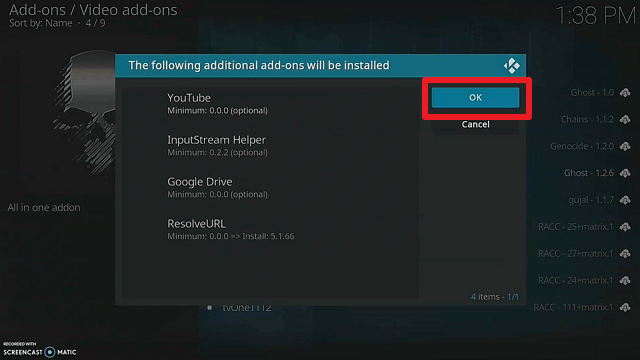The height and width of the screenshot is (360, 640).
Task: Click the dialog title about additional add-ons
Action: coord(259,65)
